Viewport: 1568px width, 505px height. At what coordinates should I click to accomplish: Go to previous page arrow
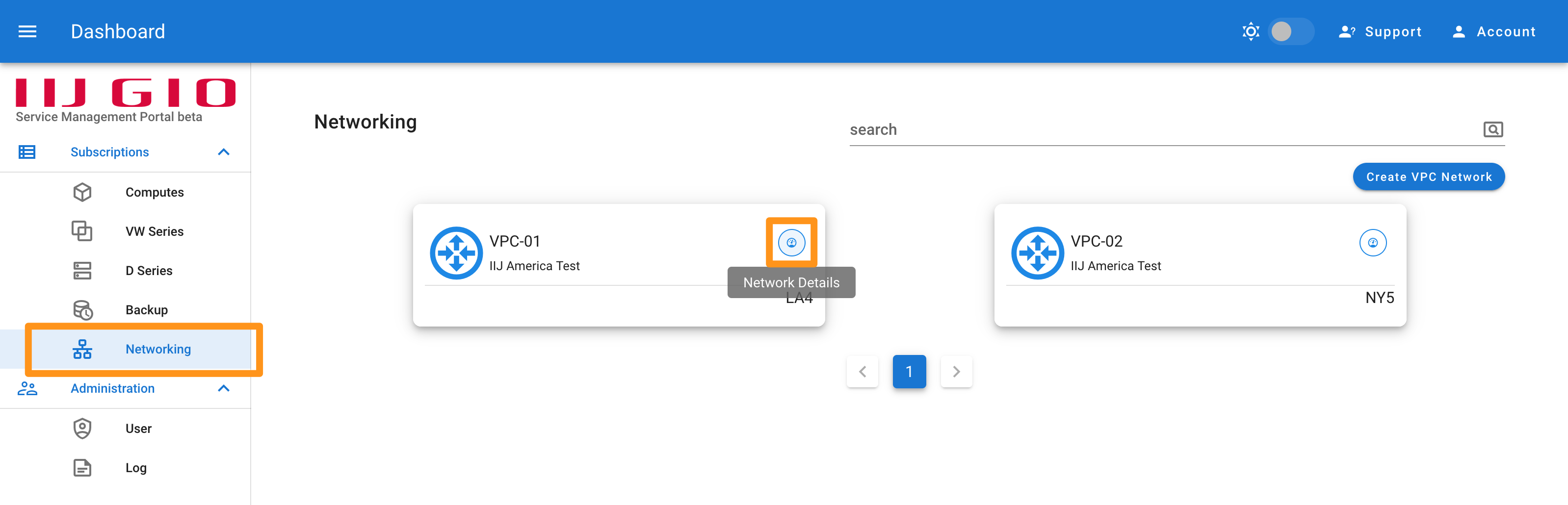click(x=862, y=372)
